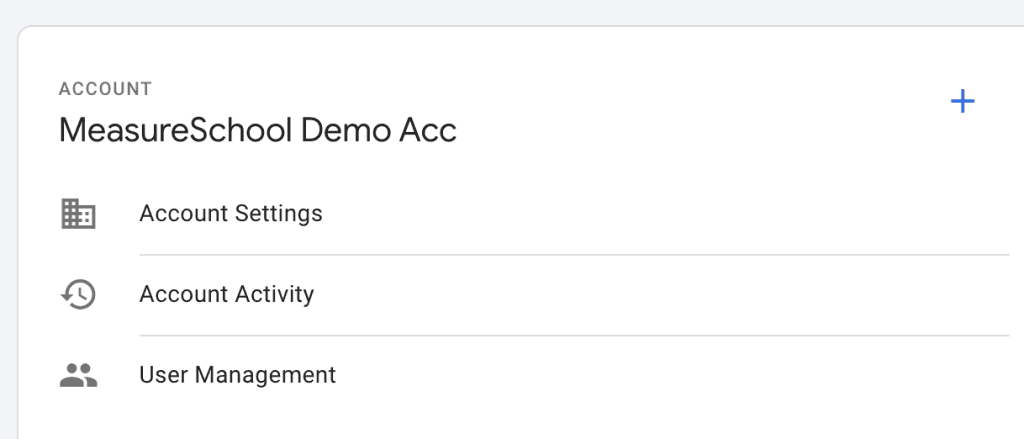Image resolution: width=1024 pixels, height=439 pixels.
Task: Click the history clock icon for Account Activity
Action: click(x=78, y=294)
